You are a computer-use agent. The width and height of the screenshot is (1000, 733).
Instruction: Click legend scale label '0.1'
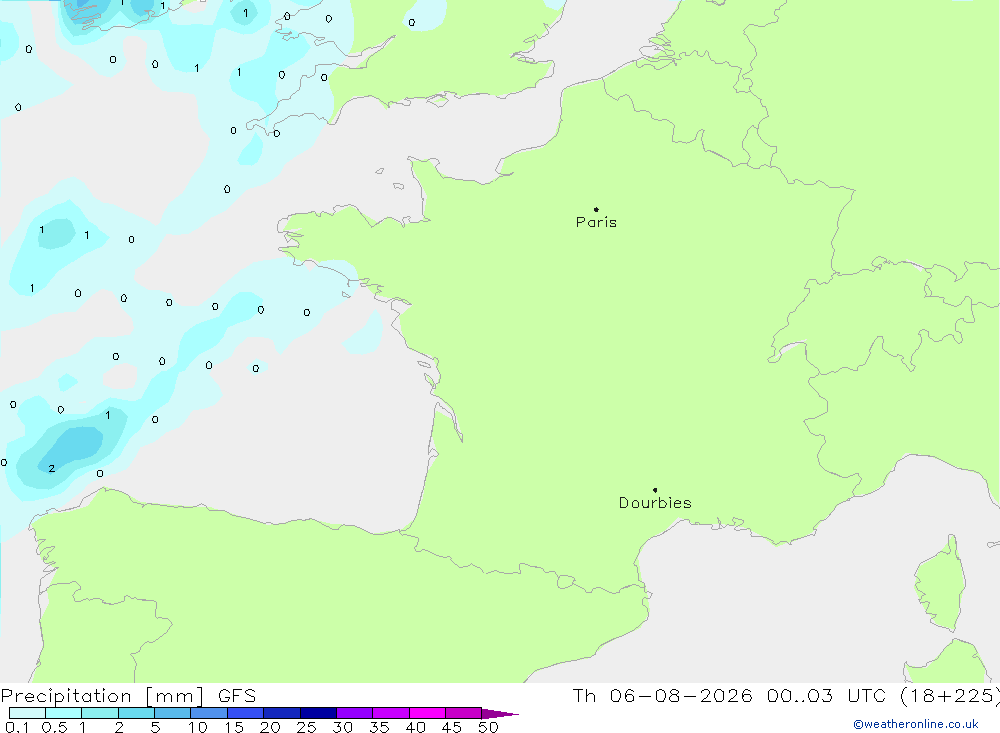[x=17, y=727]
